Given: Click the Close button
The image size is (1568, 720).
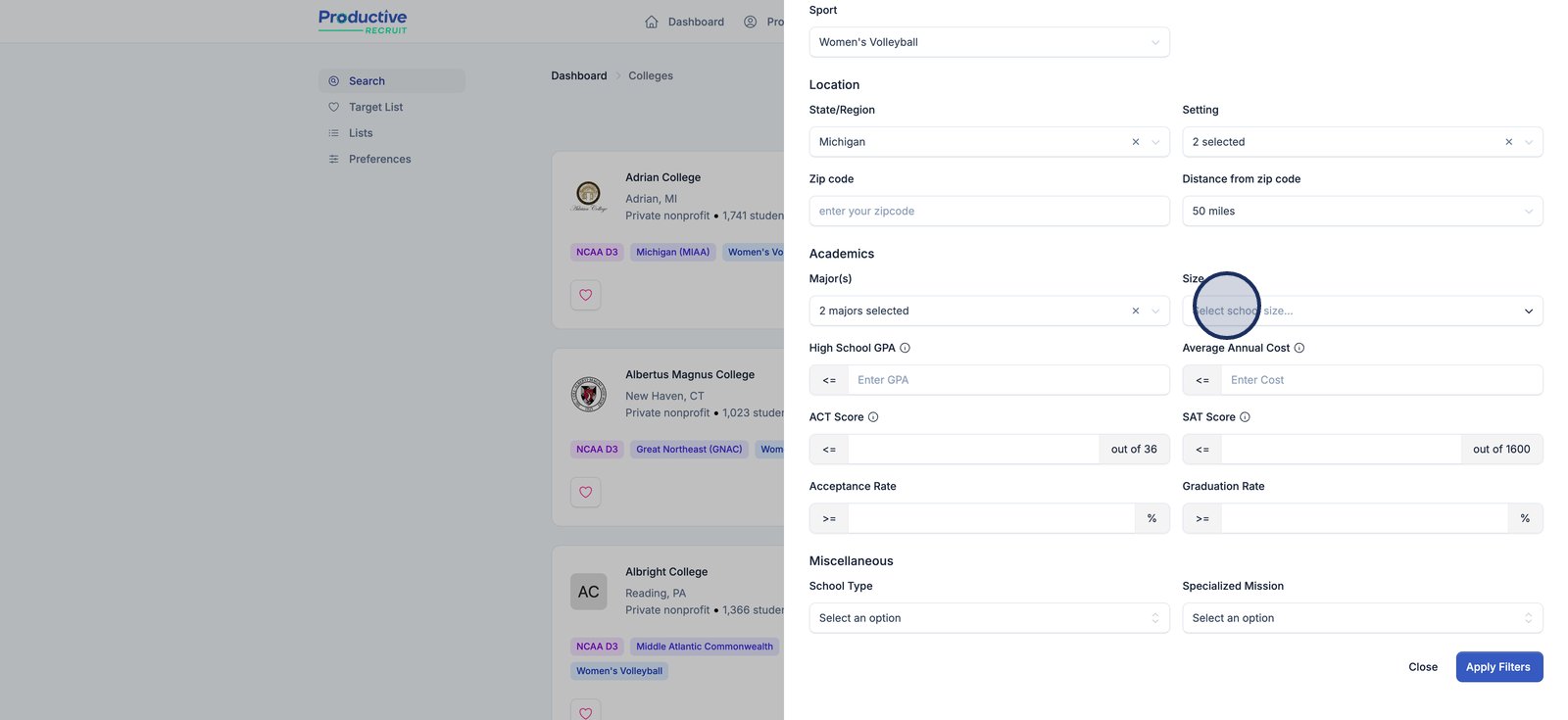Looking at the screenshot, I should [1423, 667].
